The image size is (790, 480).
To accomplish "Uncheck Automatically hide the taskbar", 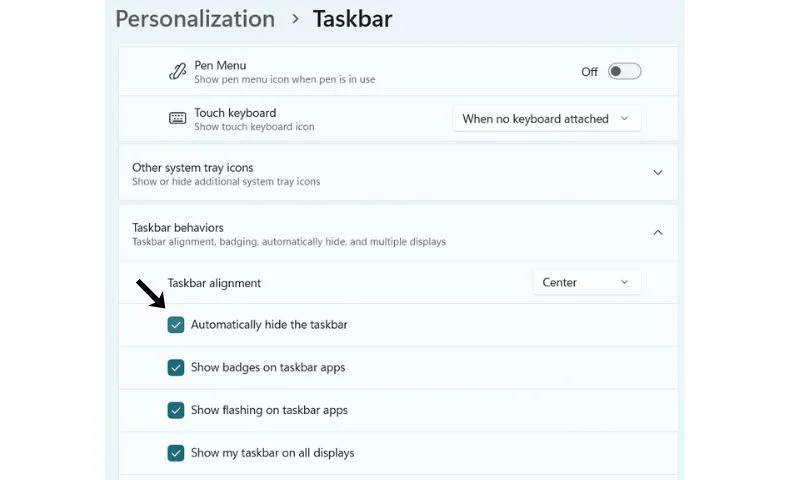I will (x=176, y=325).
